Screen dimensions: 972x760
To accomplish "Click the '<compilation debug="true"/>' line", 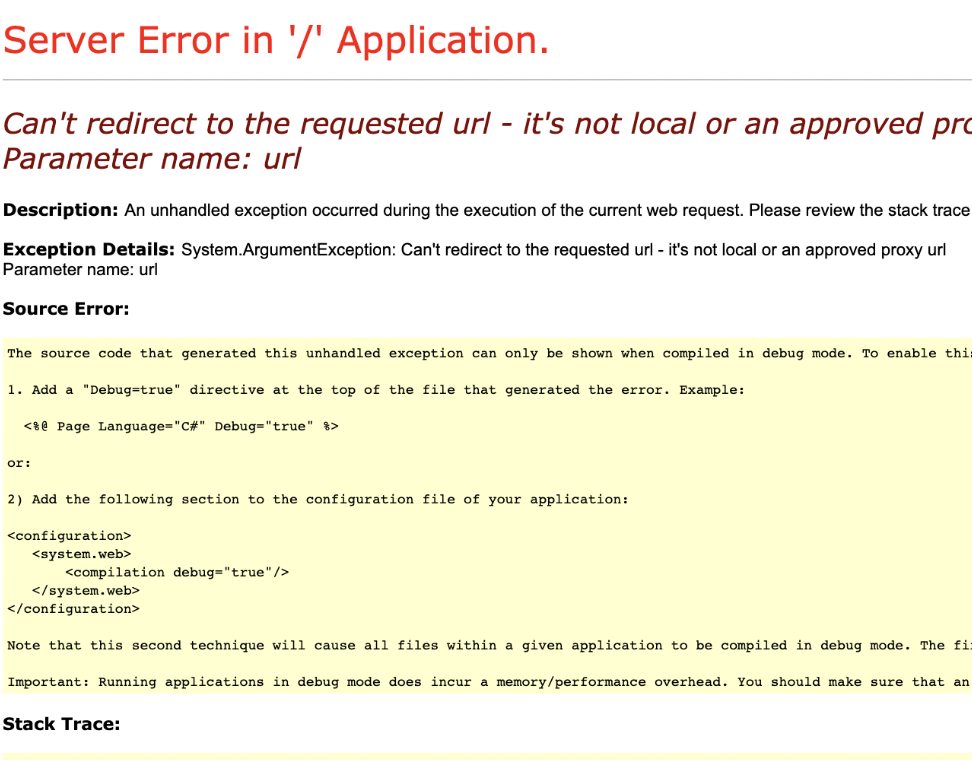I will tap(177, 572).
